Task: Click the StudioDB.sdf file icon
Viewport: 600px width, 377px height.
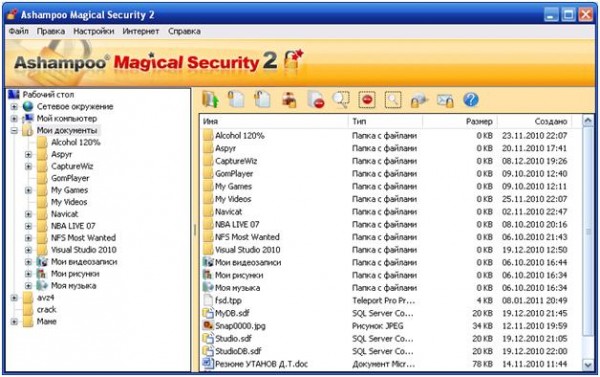Action: pyautogui.click(x=208, y=351)
